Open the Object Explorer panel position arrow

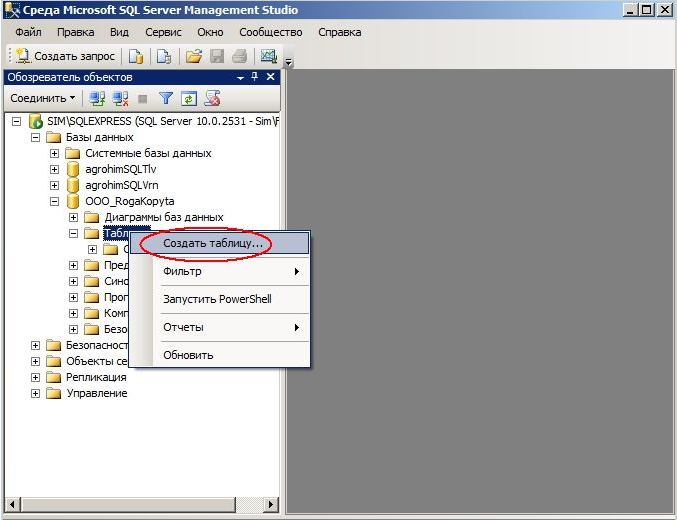coord(241,78)
